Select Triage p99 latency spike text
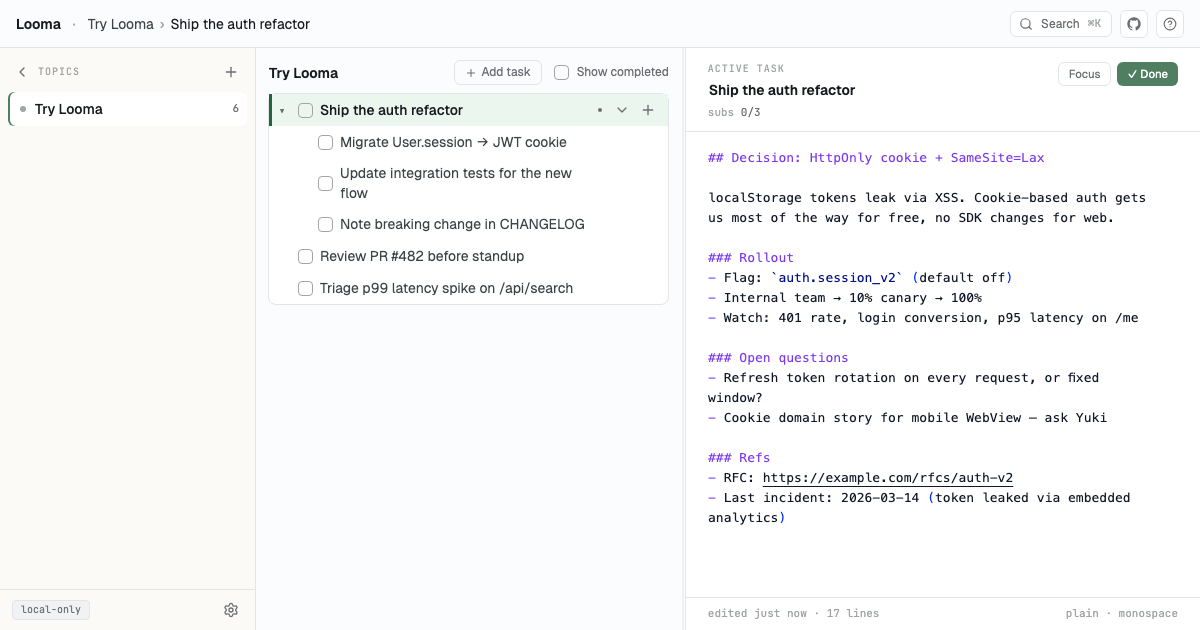Image resolution: width=1200 pixels, height=630 pixels. [x=447, y=288]
